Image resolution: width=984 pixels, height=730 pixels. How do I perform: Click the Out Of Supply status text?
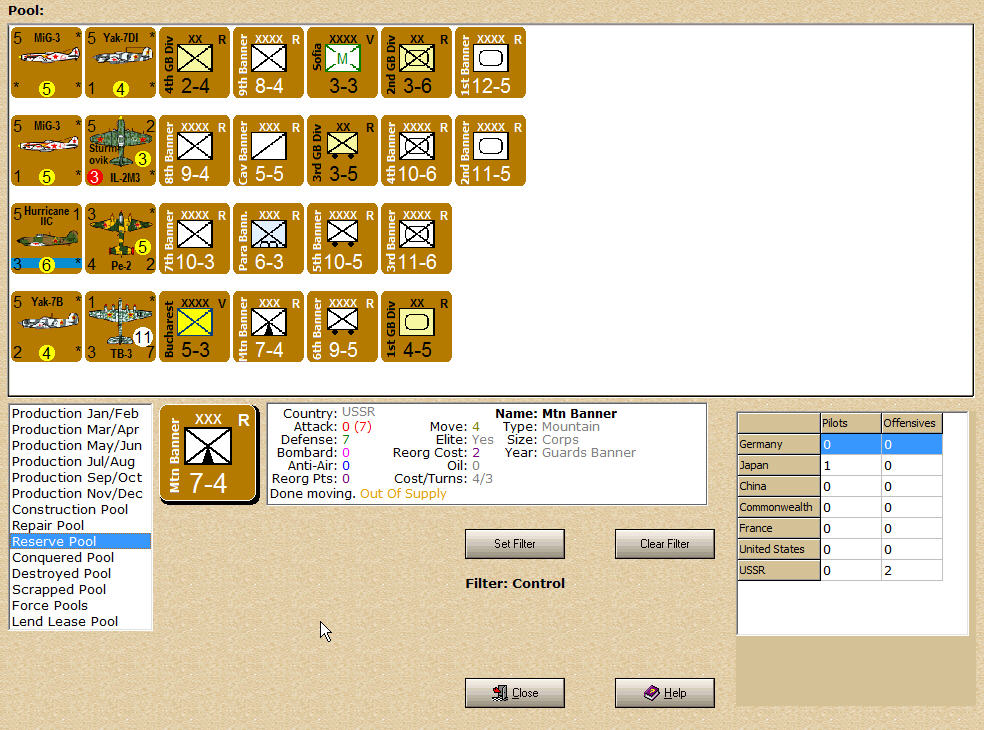pos(403,494)
